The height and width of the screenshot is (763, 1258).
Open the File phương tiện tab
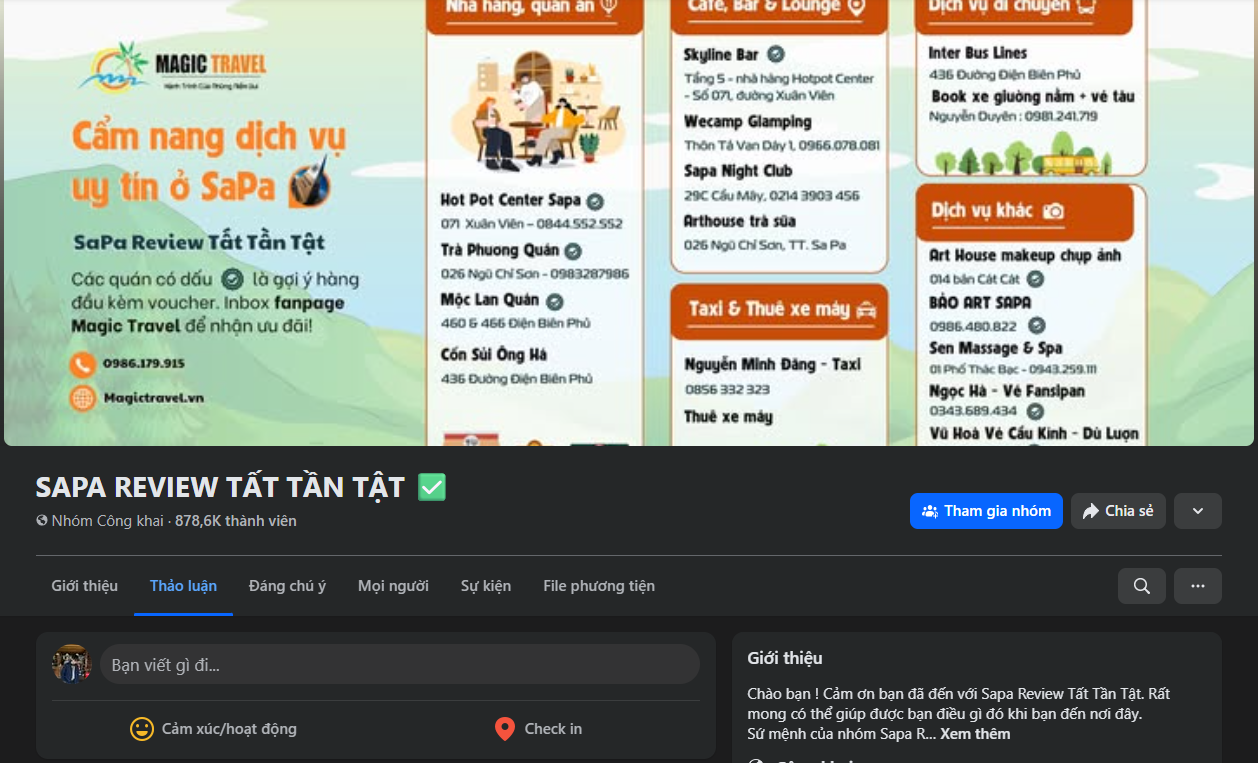pos(599,586)
